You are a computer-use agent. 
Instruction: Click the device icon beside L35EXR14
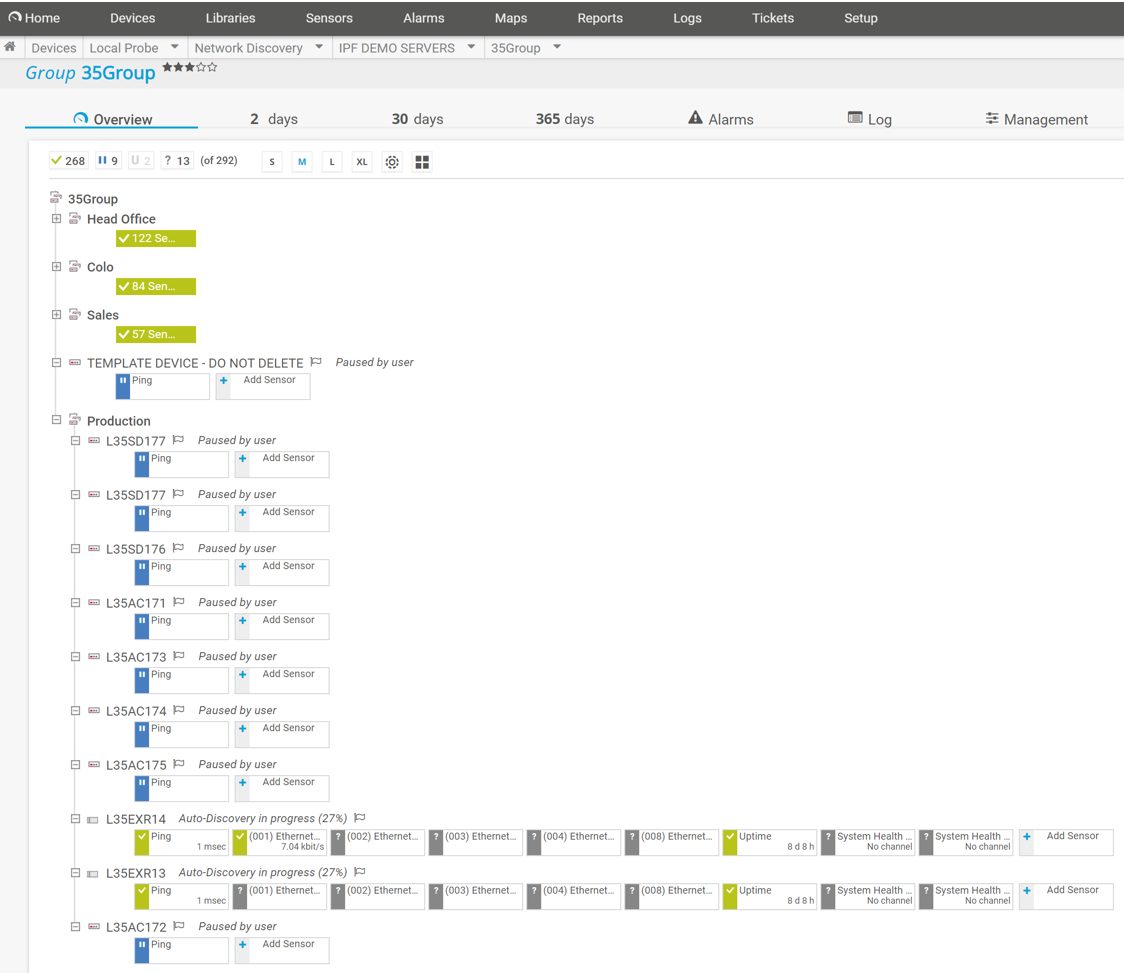tap(93, 819)
